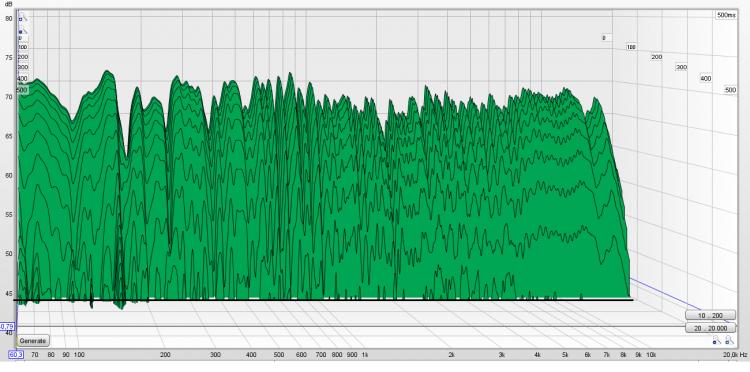Apply the 20 .. 20 000 range button
This screenshot has height=372, width=750.
[x=710, y=328]
